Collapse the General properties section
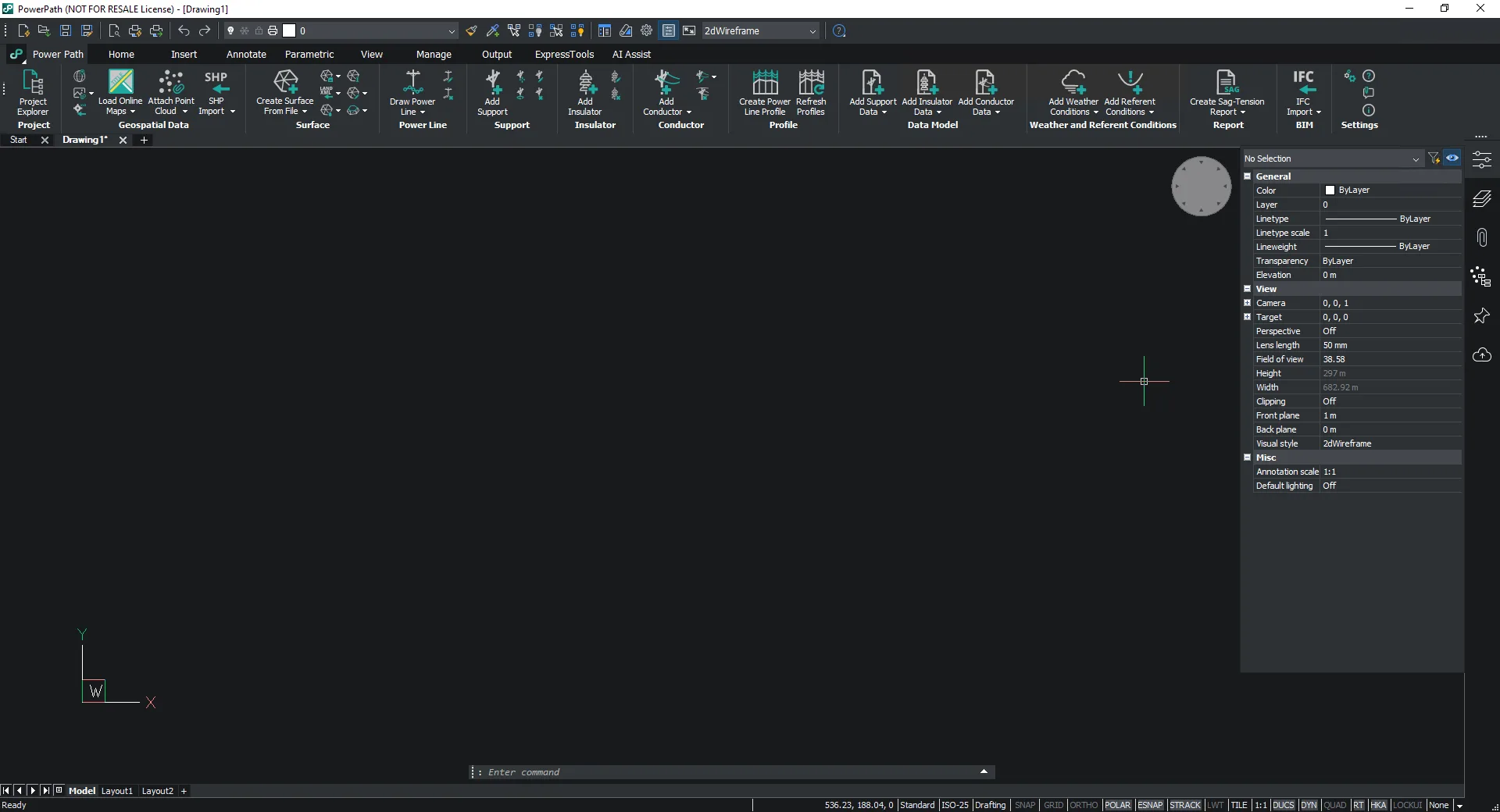The image size is (1500, 812). tap(1248, 176)
